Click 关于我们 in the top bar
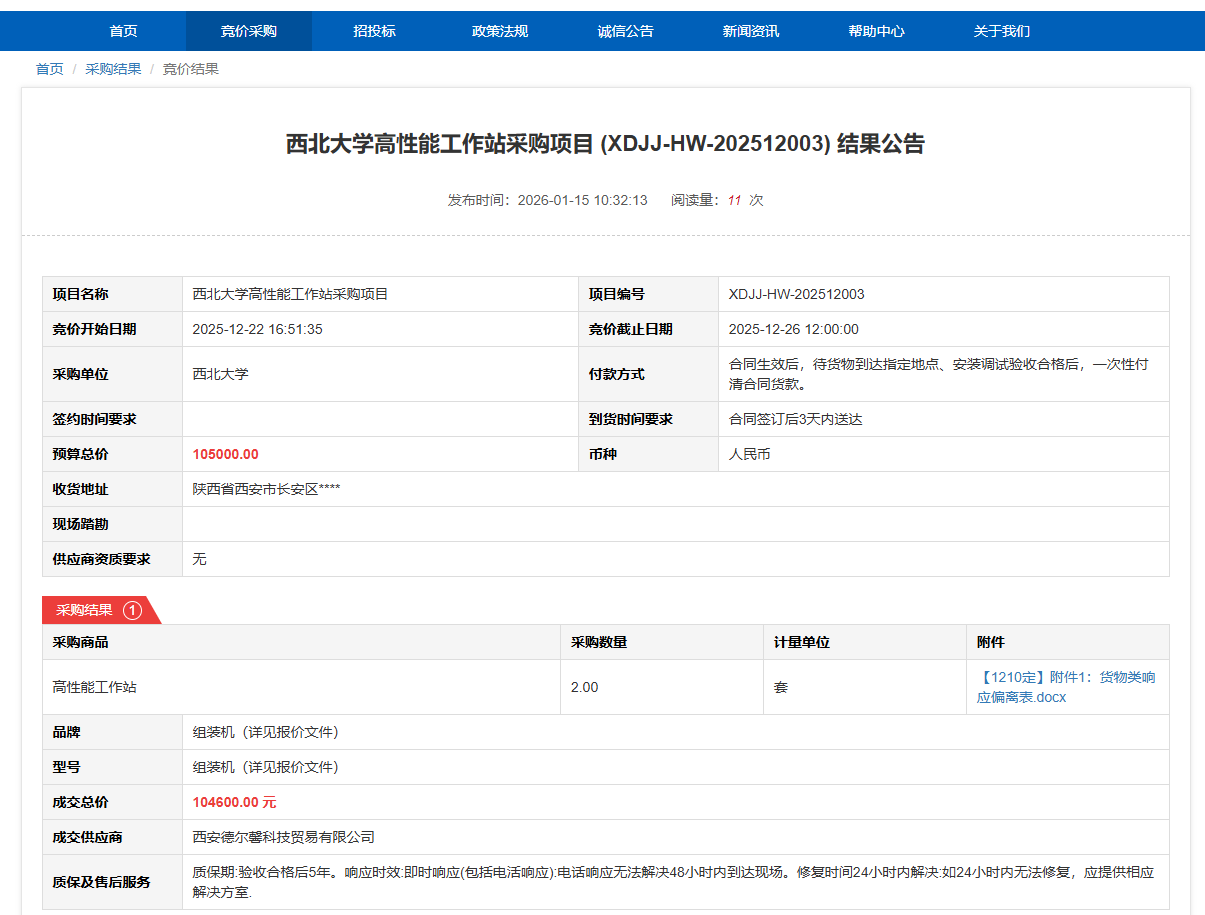Screen dimensions: 1205x915 click(x=1001, y=31)
